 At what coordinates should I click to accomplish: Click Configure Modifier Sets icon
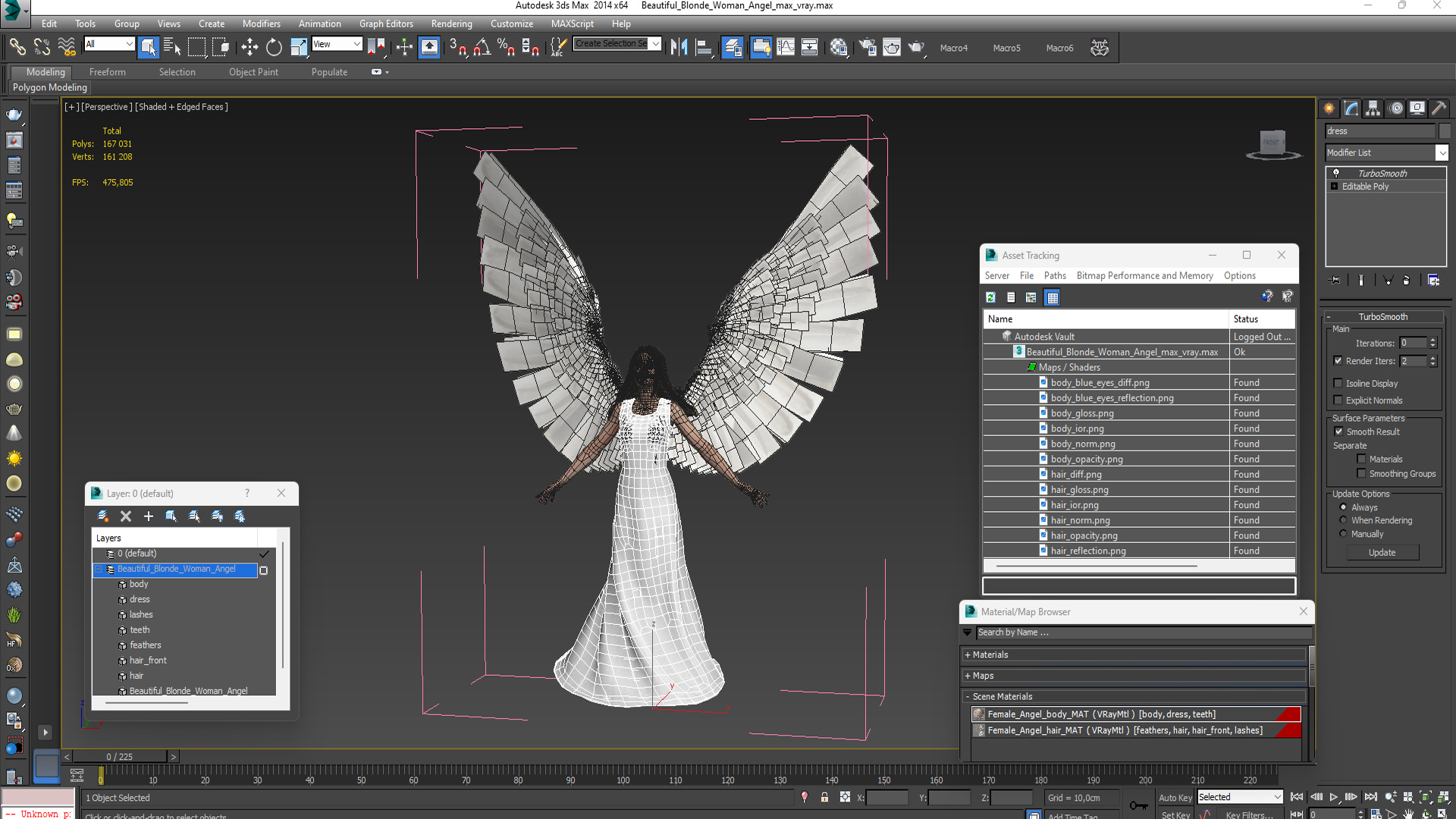[x=1433, y=280]
